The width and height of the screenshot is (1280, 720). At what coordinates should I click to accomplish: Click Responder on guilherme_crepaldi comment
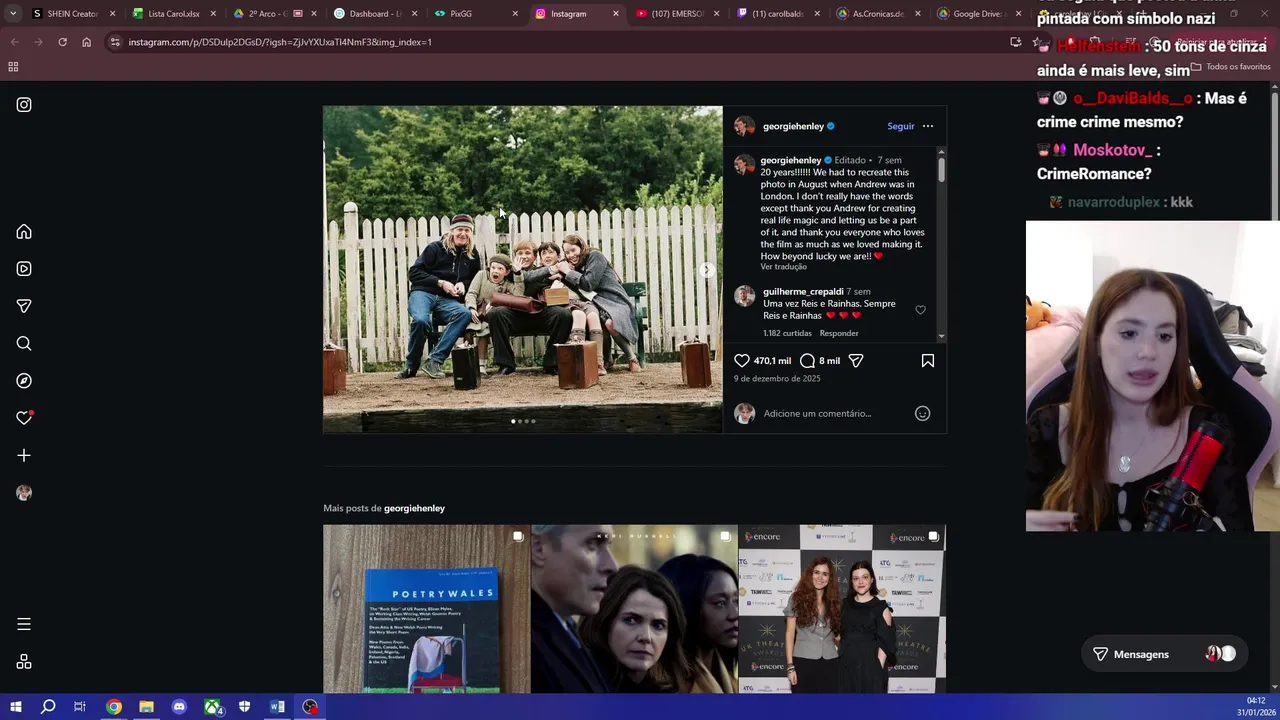click(x=839, y=333)
